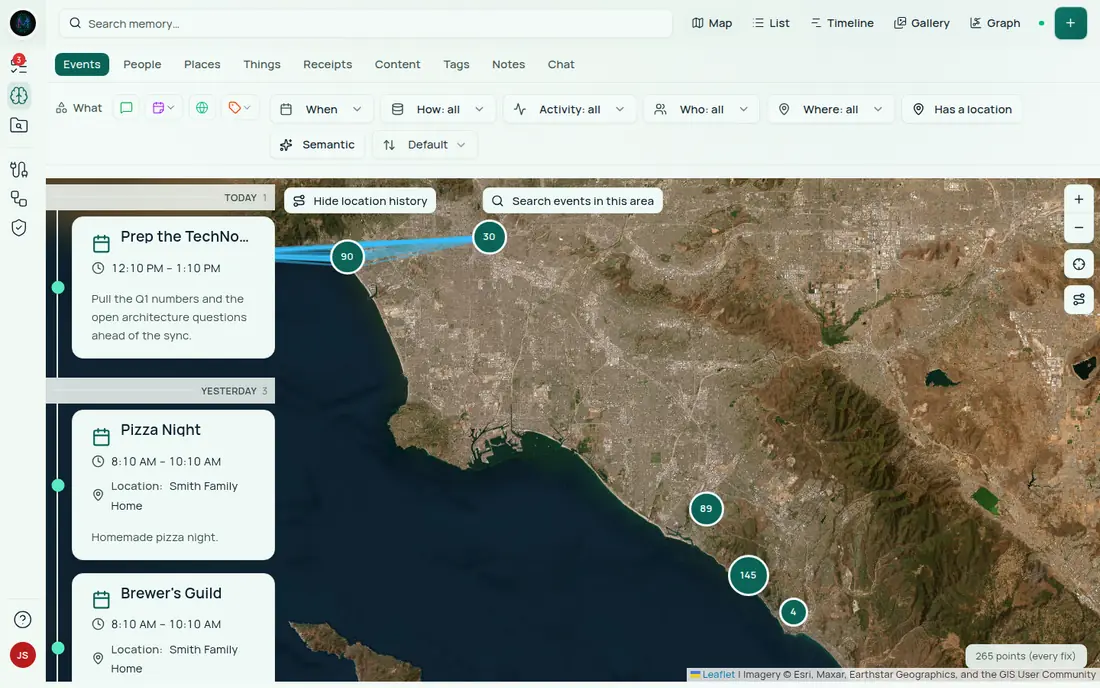Select the globe filter icon
Screen dimensions: 1100x688
202,108
